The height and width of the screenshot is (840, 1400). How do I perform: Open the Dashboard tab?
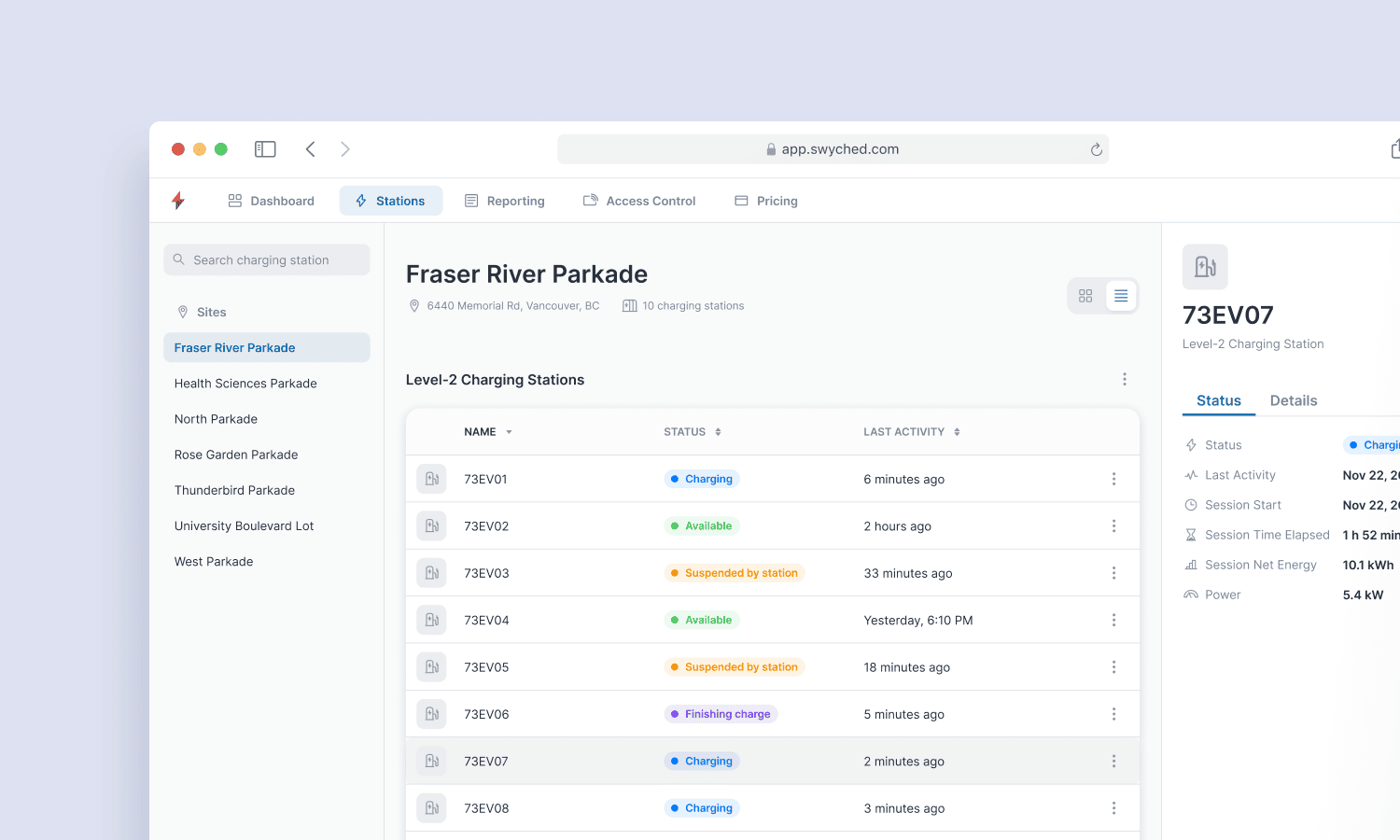click(272, 201)
